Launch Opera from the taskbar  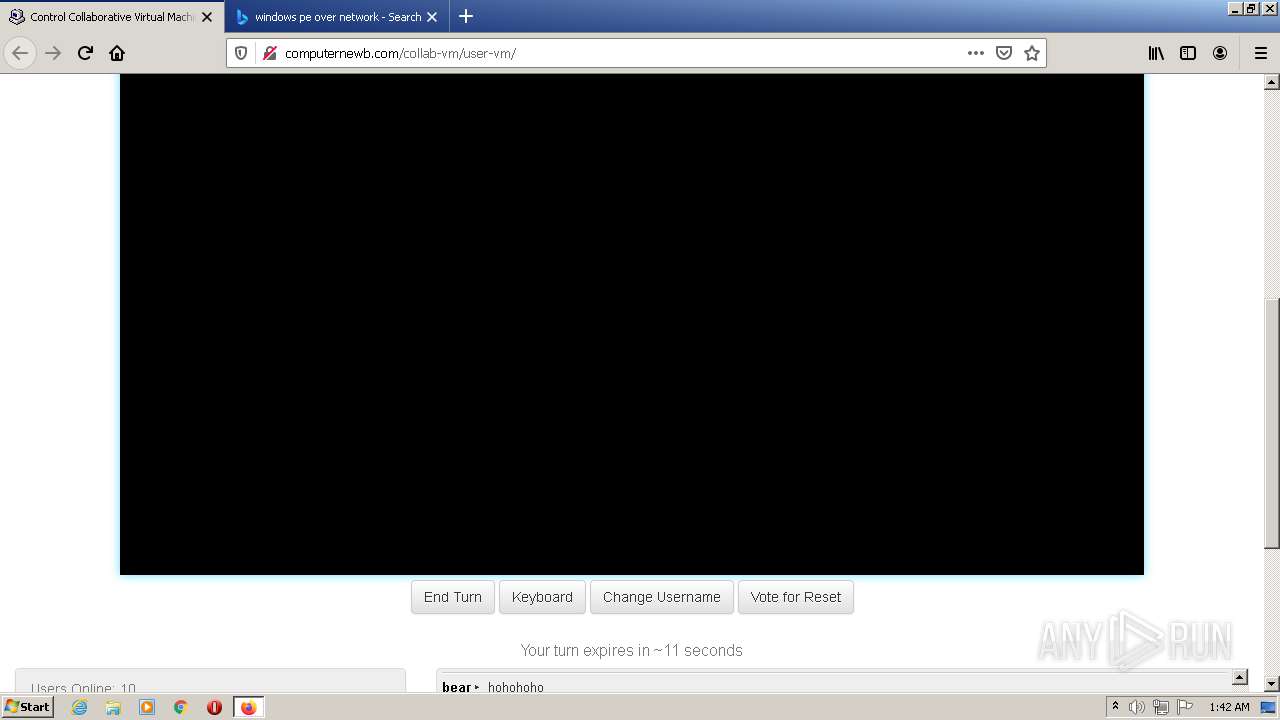pos(214,707)
